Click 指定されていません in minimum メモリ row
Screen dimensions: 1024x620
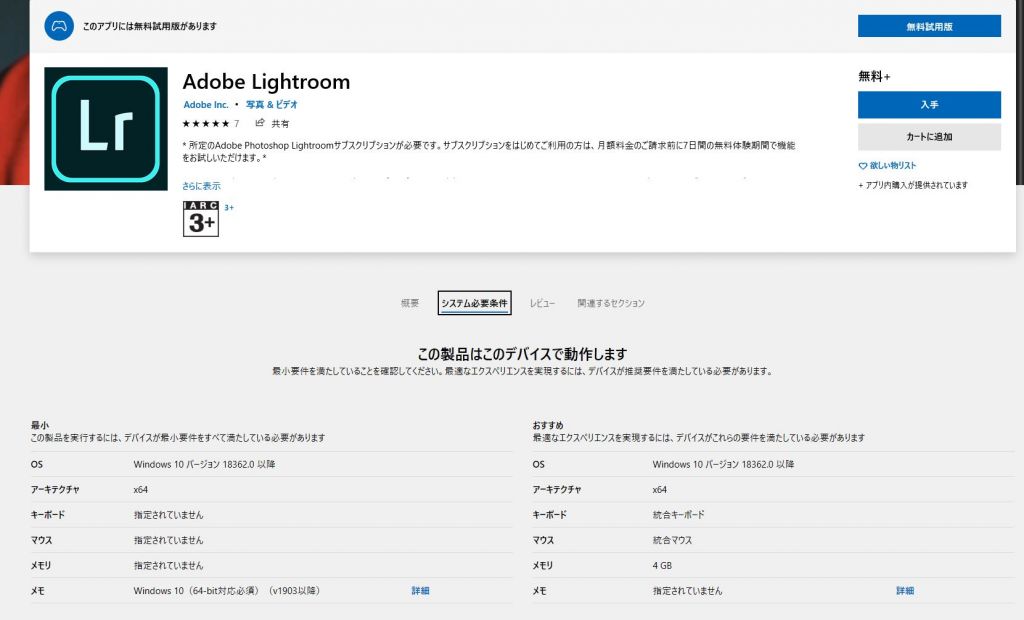[x=168, y=566]
